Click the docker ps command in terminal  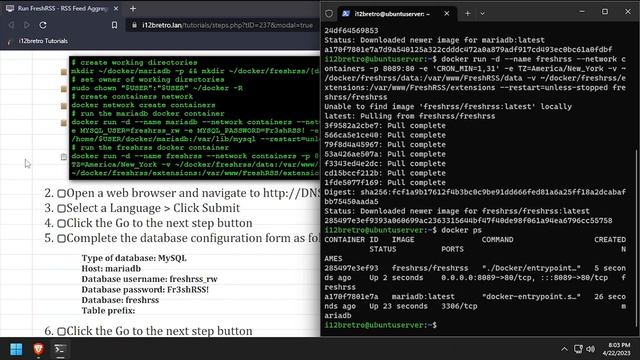point(461,230)
